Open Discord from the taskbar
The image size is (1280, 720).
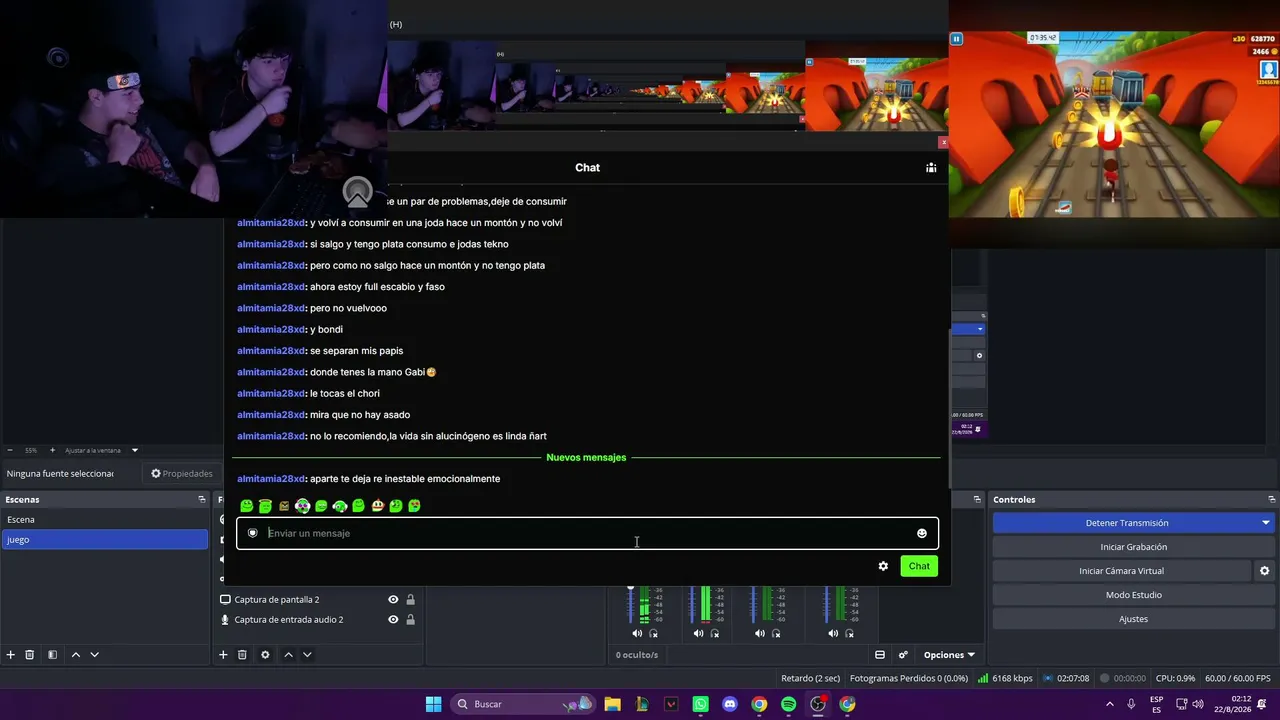(x=730, y=704)
